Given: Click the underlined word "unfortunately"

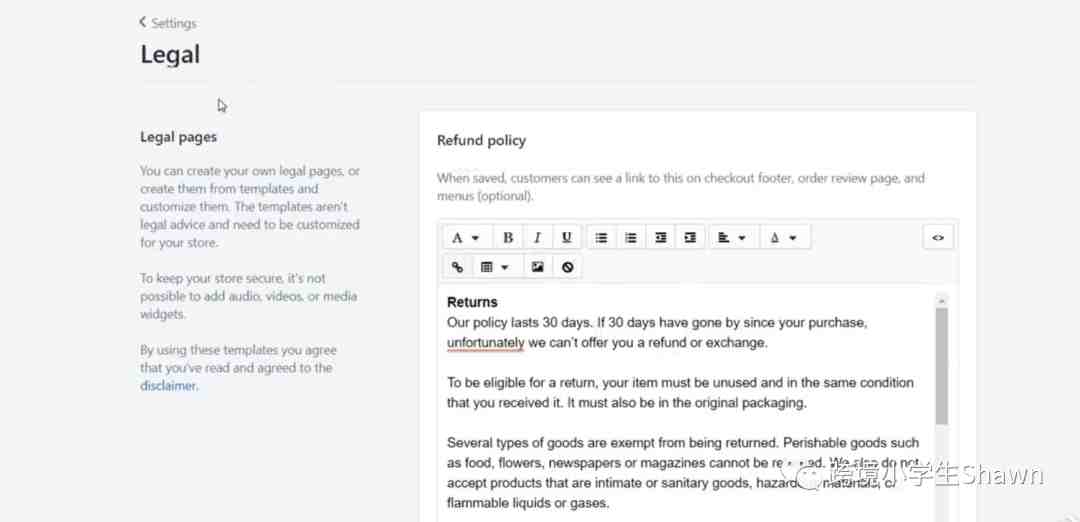Looking at the screenshot, I should 485,343.
